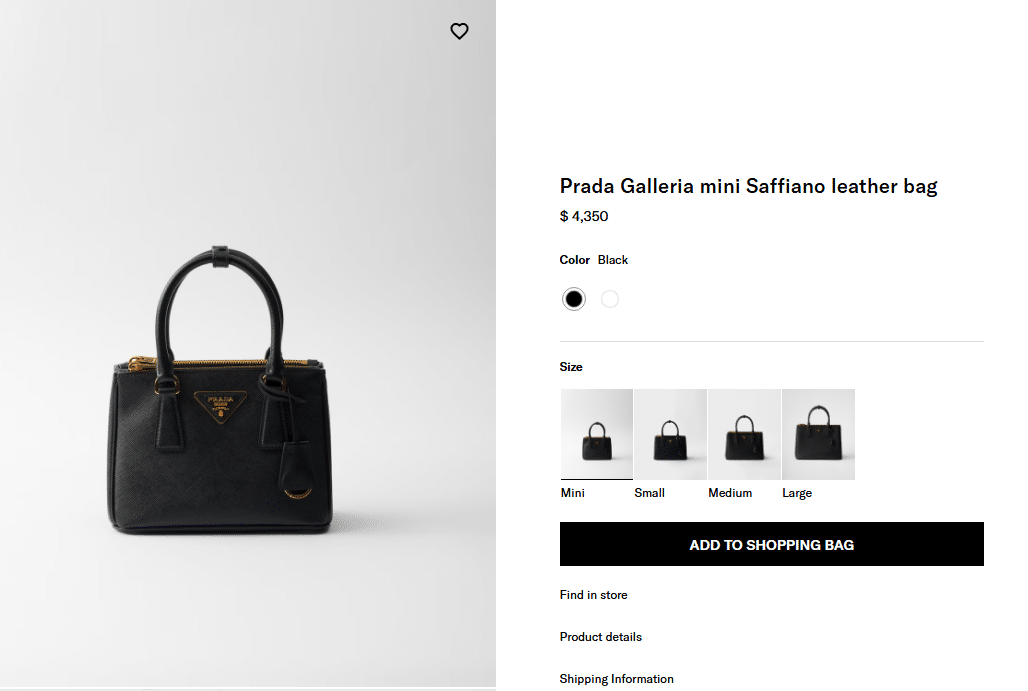The height and width of the screenshot is (691, 1028).
Task: Click the "Large" text label under thumbnails
Action: pyautogui.click(x=797, y=493)
